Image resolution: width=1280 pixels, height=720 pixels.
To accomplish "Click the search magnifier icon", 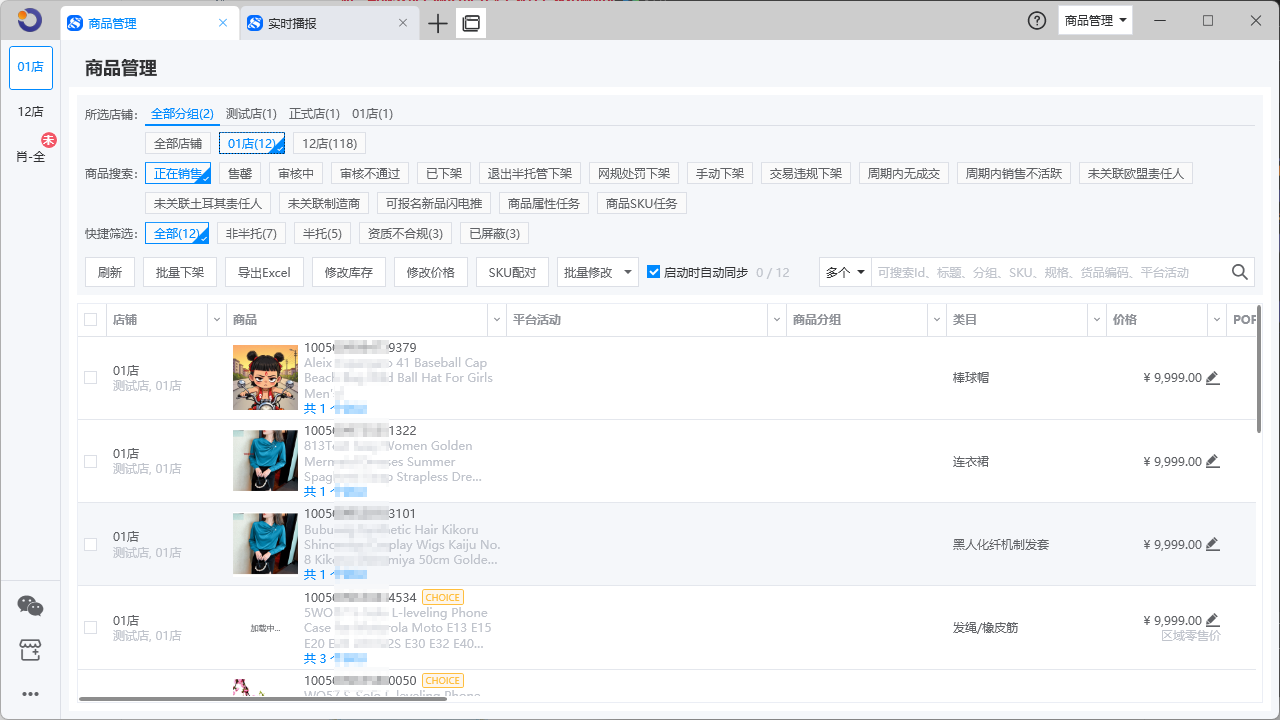I will click(x=1240, y=272).
